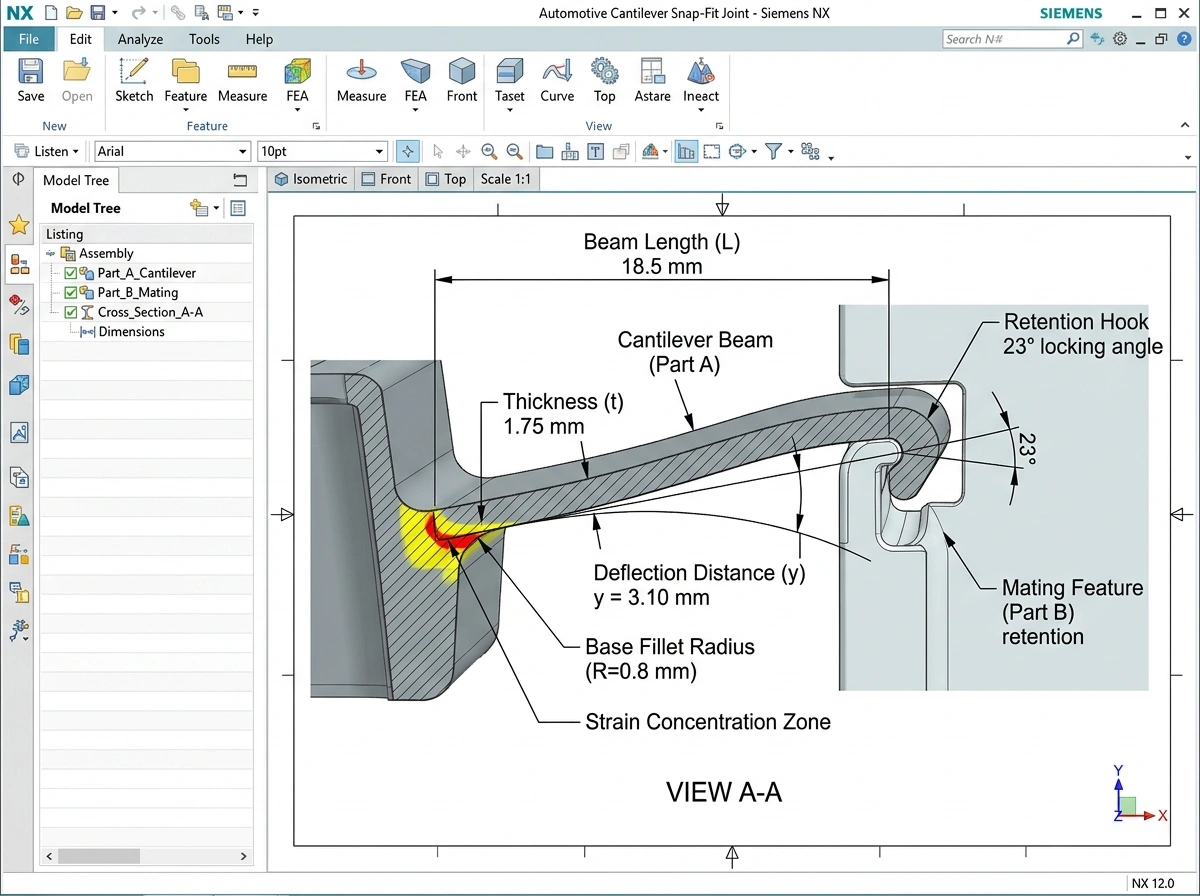Screen dimensions: 1200x896
Task: Click the Search box
Action: [x=1012, y=39]
